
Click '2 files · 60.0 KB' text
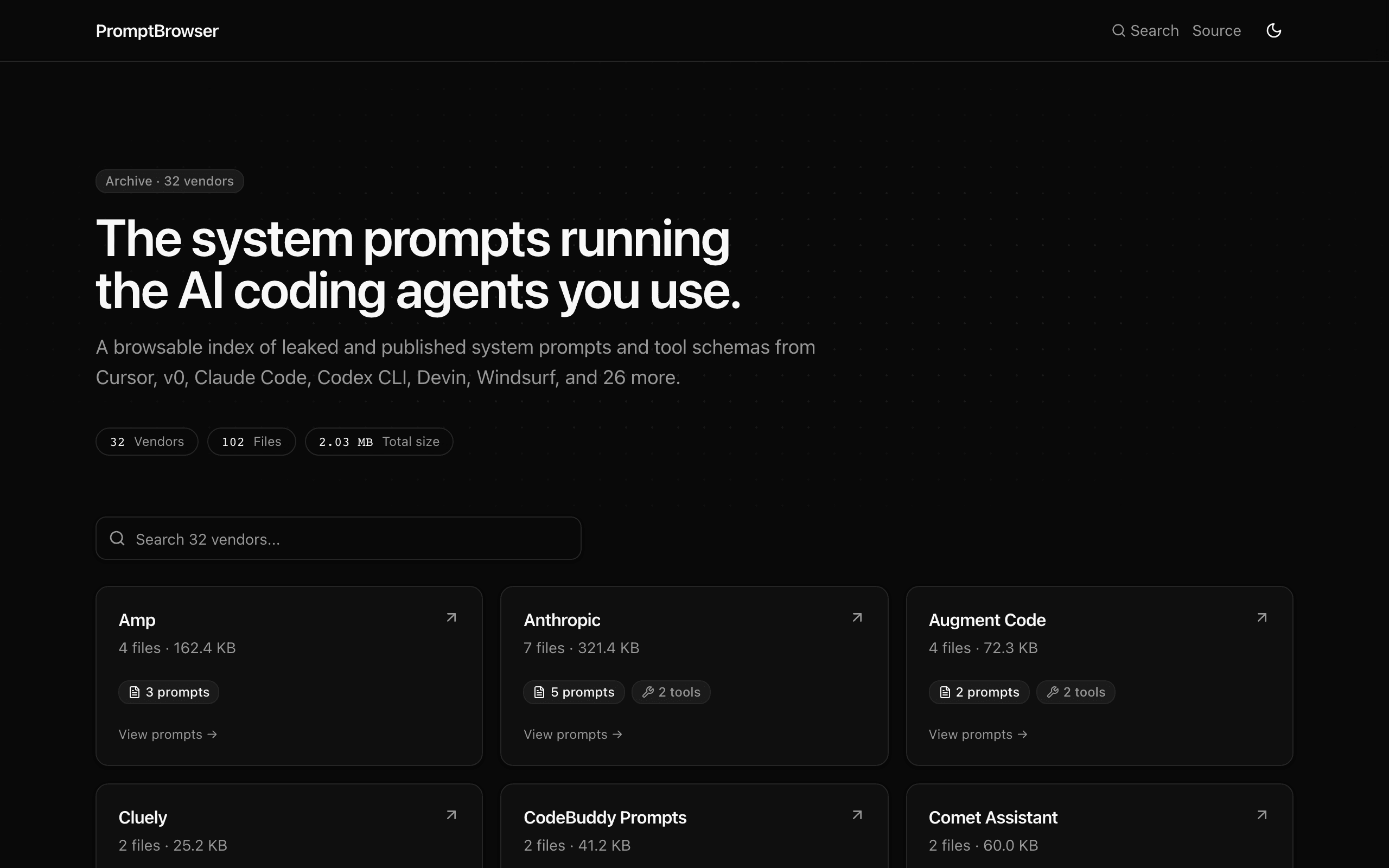983,846
